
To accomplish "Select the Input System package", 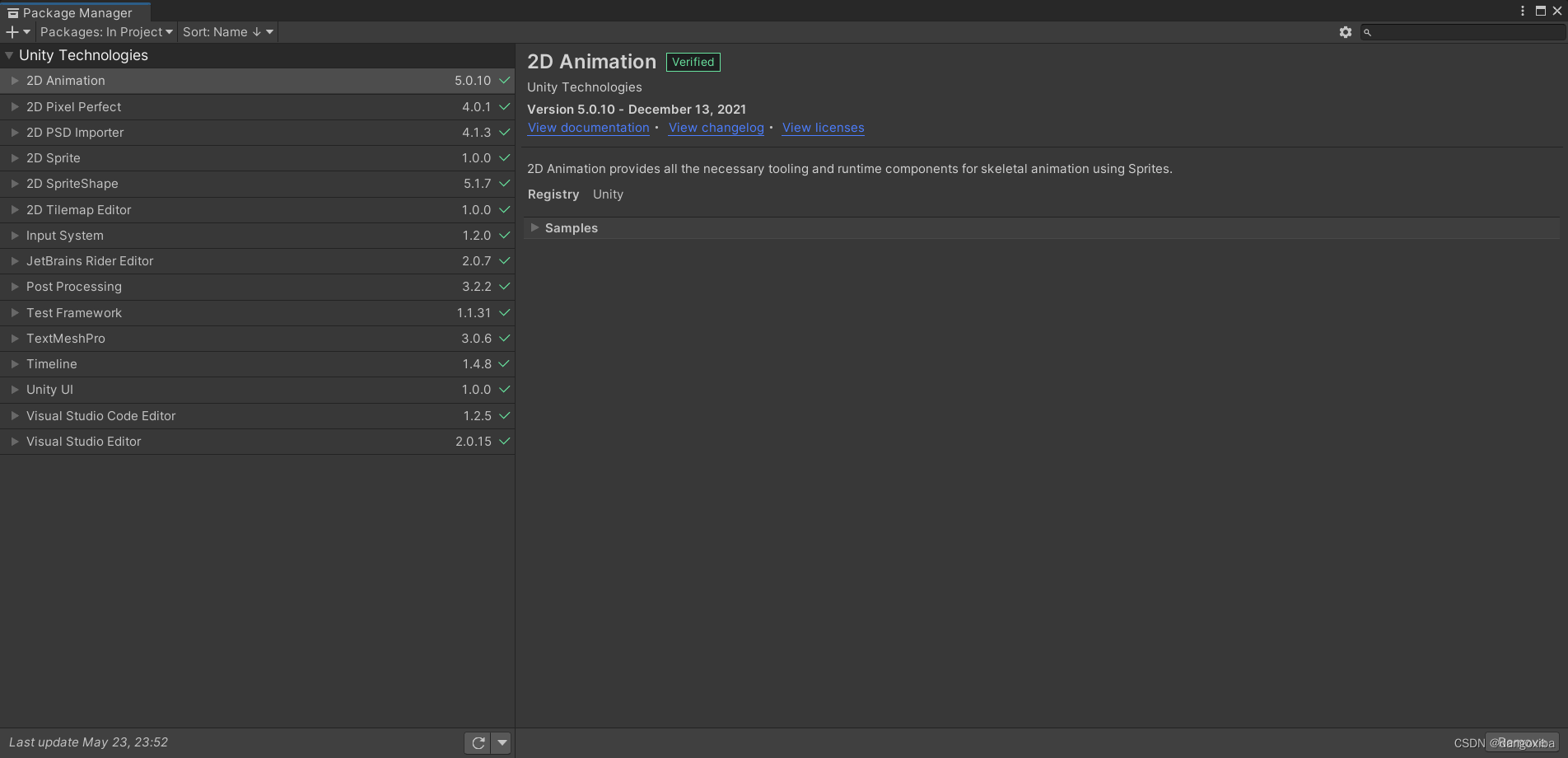I will click(x=257, y=236).
